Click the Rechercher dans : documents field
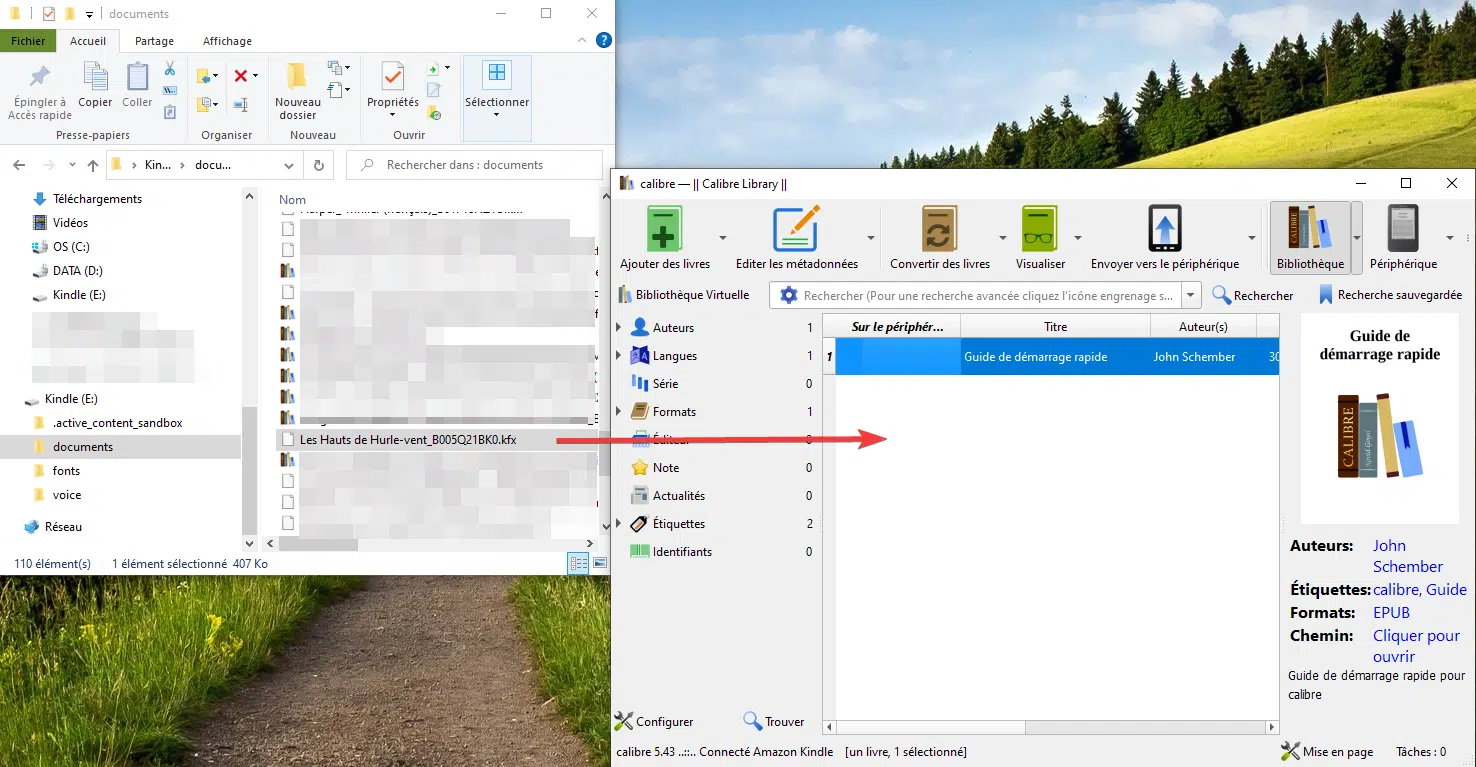1476x767 pixels. coord(474,165)
